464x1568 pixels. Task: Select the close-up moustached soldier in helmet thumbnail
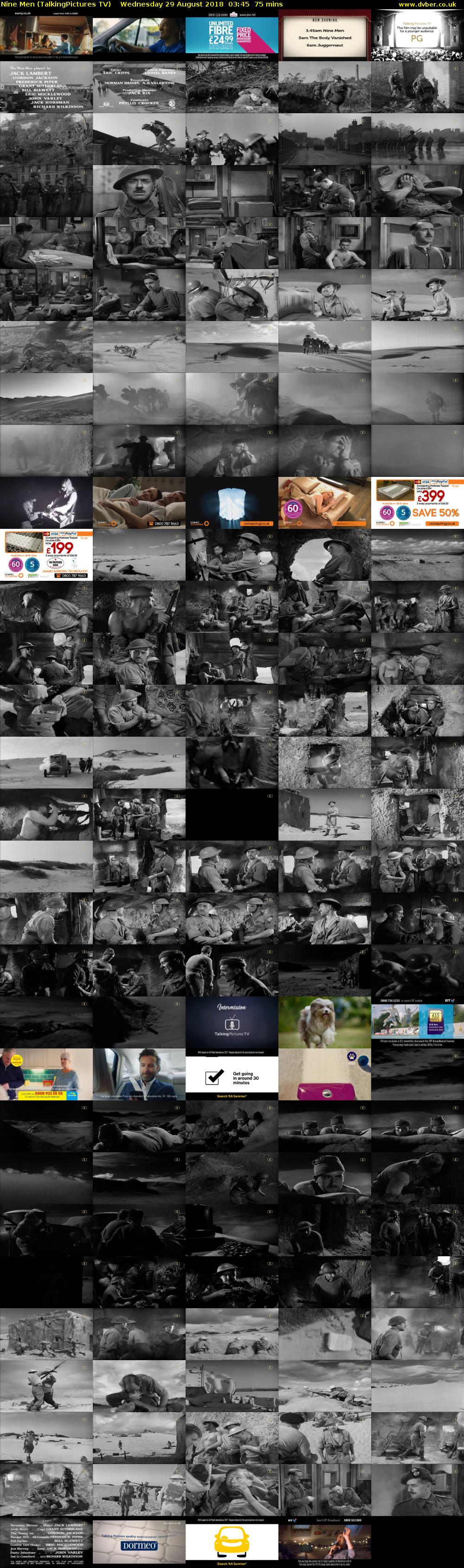point(139,191)
